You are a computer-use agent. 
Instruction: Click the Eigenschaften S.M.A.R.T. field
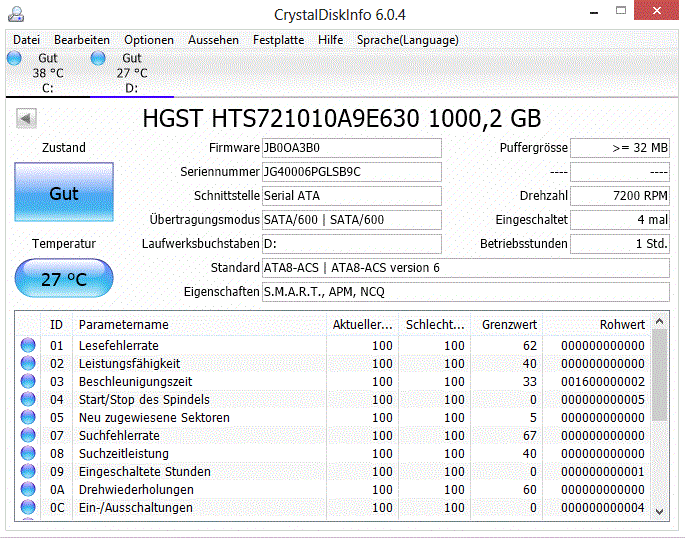coord(466,292)
